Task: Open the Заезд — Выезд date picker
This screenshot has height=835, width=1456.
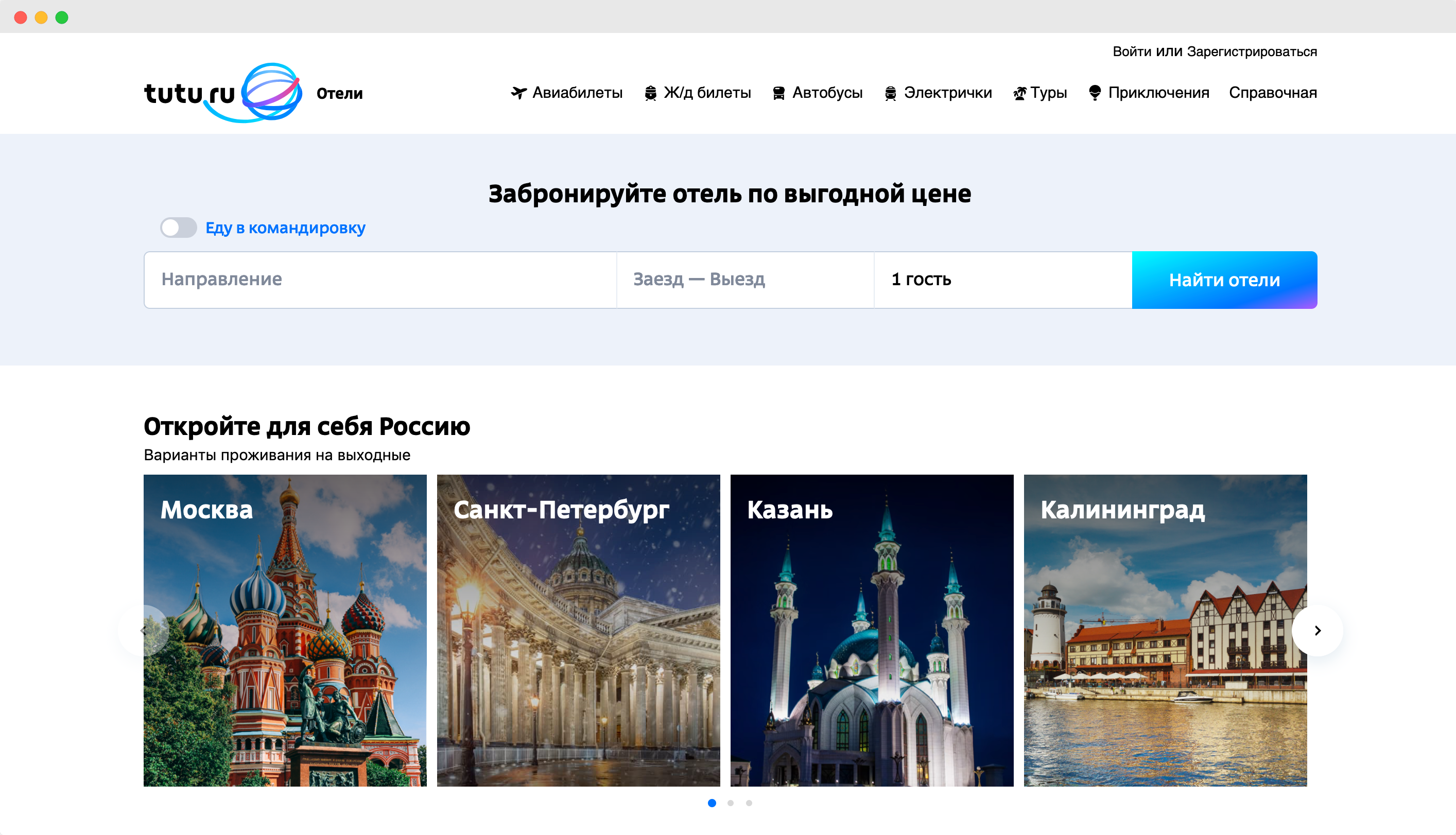Action: point(744,280)
